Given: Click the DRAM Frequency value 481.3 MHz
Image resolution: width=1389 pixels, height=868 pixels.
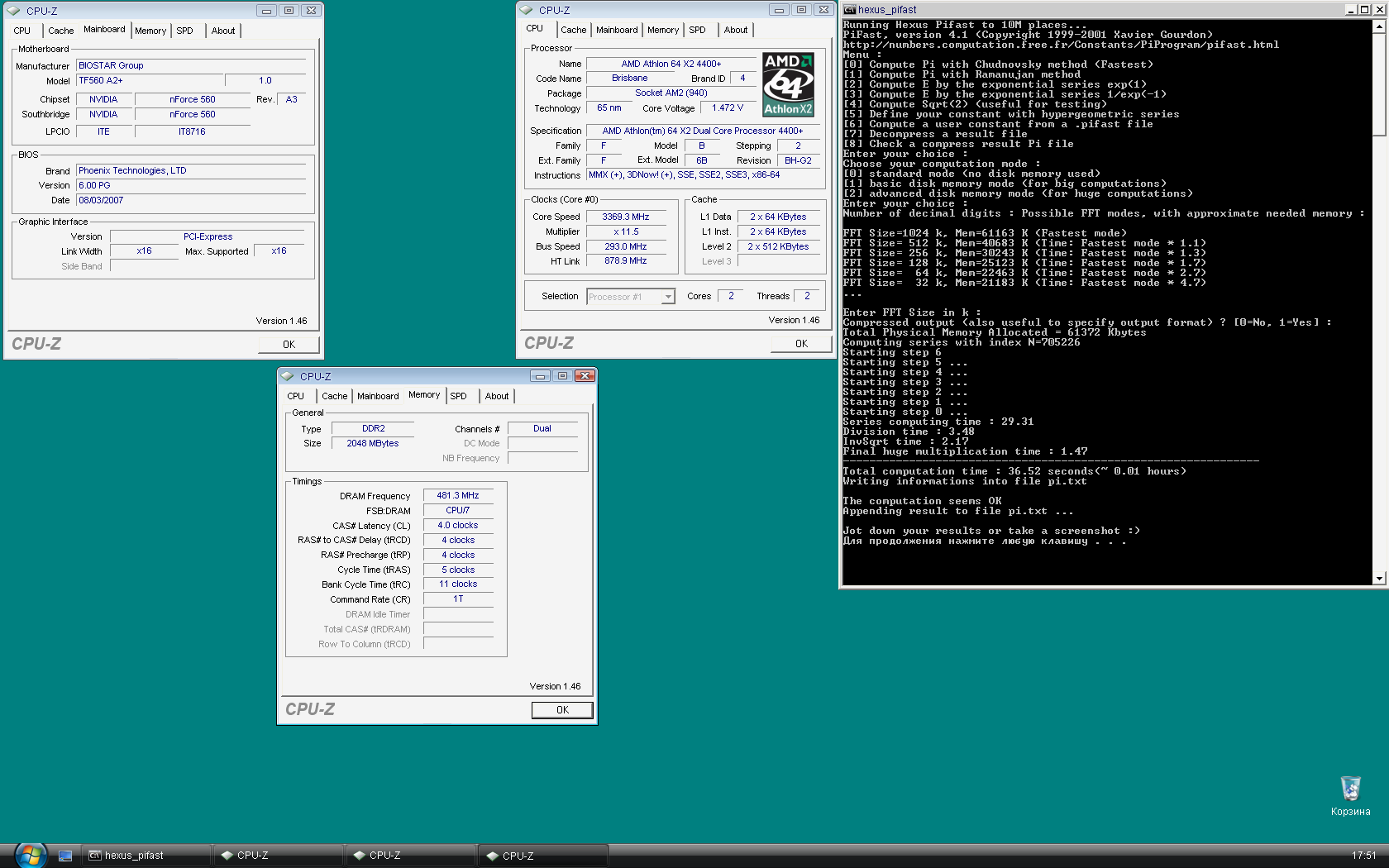Looking at the screenshot, I should [458, 495].
